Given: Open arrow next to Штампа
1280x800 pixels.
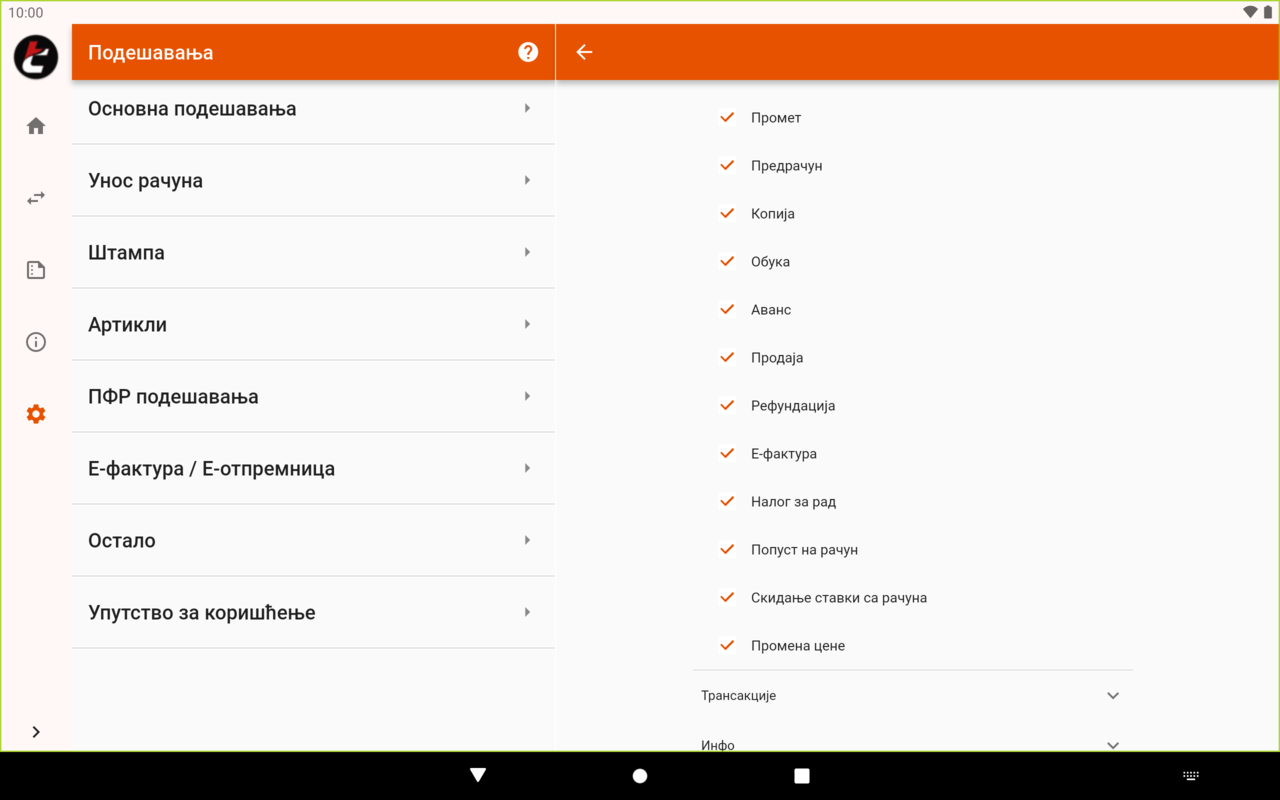Looking at the screenshot, I should [x=527, y=252].
